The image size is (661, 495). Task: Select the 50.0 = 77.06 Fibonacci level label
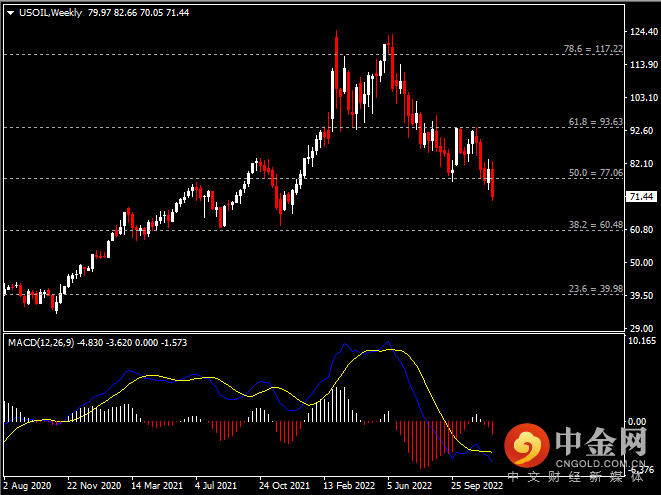(x=596, y=172)
